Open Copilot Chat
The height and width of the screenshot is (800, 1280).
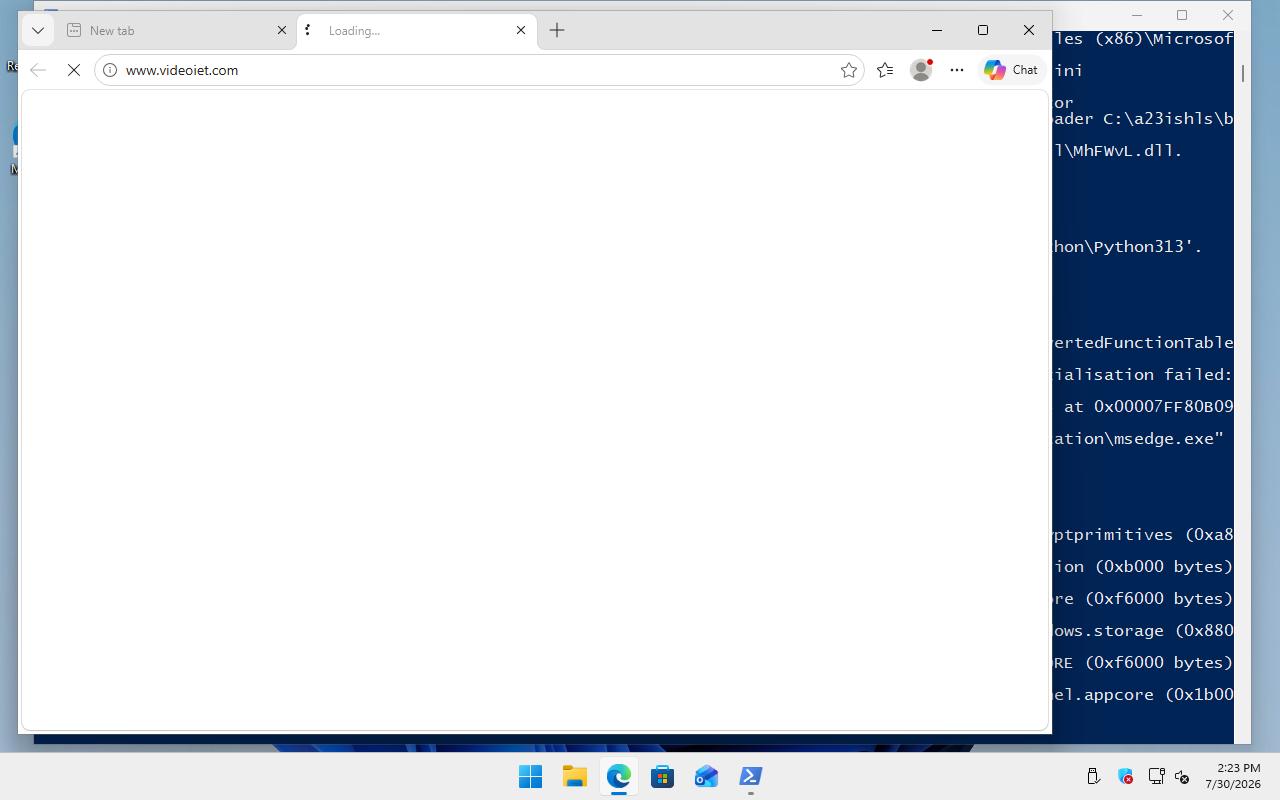point(1011,70)
